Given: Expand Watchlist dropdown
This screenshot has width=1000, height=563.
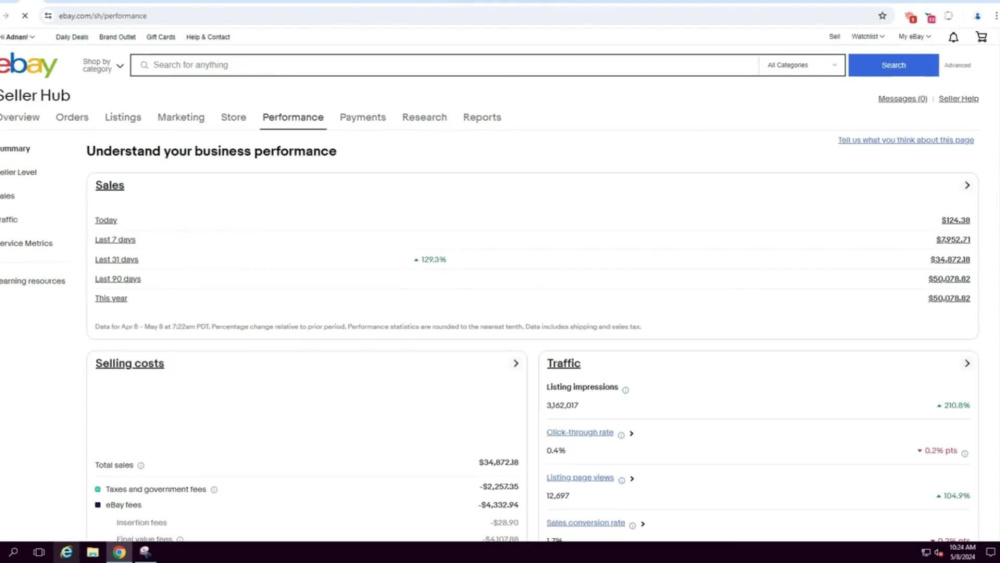Looking at the screenshot, I should [x=867, y=36].
